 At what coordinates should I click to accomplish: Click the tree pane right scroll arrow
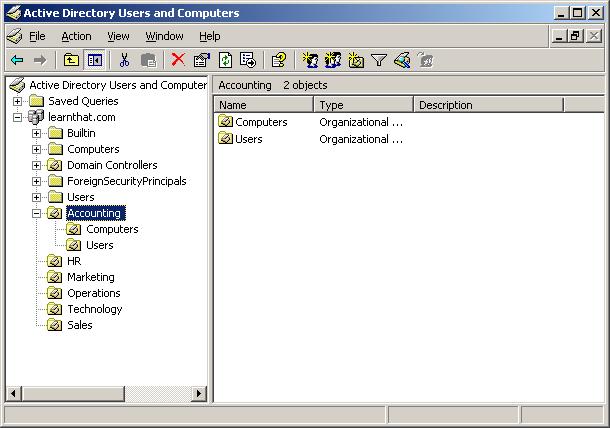coord(199,394)
